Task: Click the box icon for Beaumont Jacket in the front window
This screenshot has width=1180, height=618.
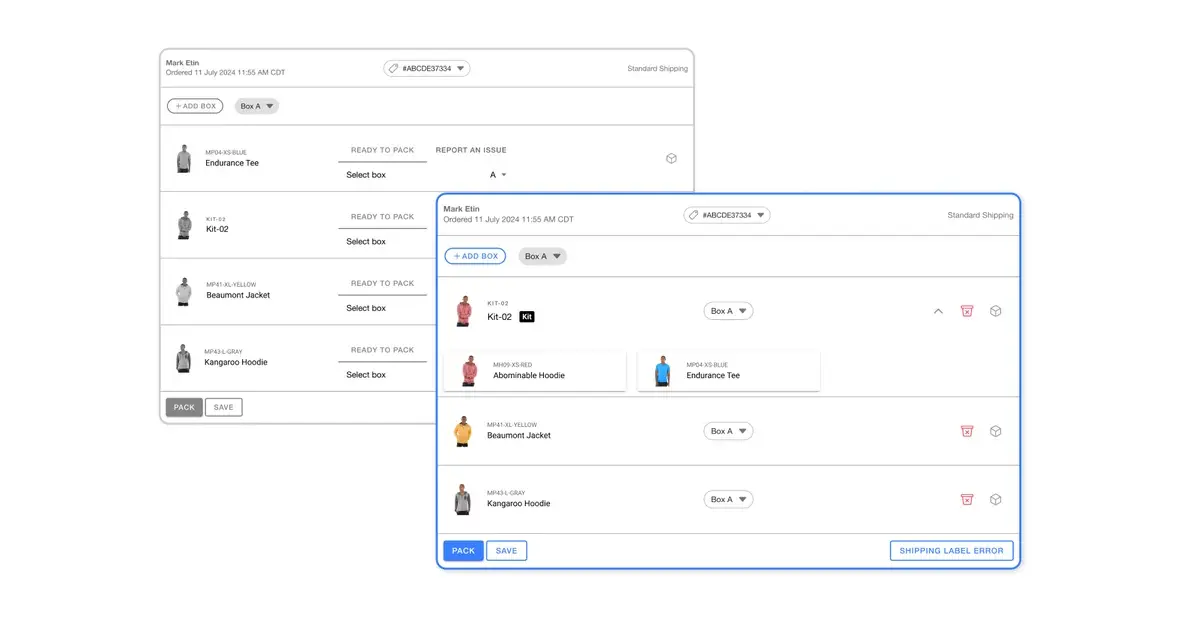Action: point(996,431)
